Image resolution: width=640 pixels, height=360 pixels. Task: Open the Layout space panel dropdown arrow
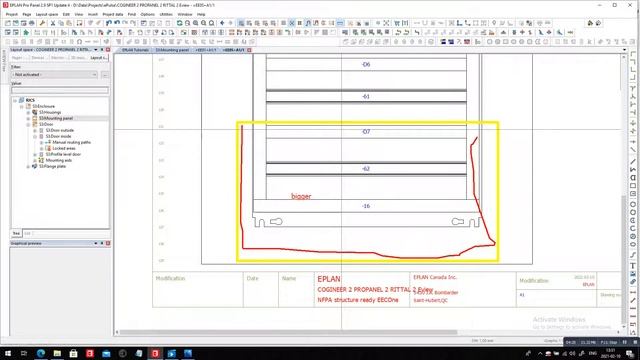click(96, 50)
